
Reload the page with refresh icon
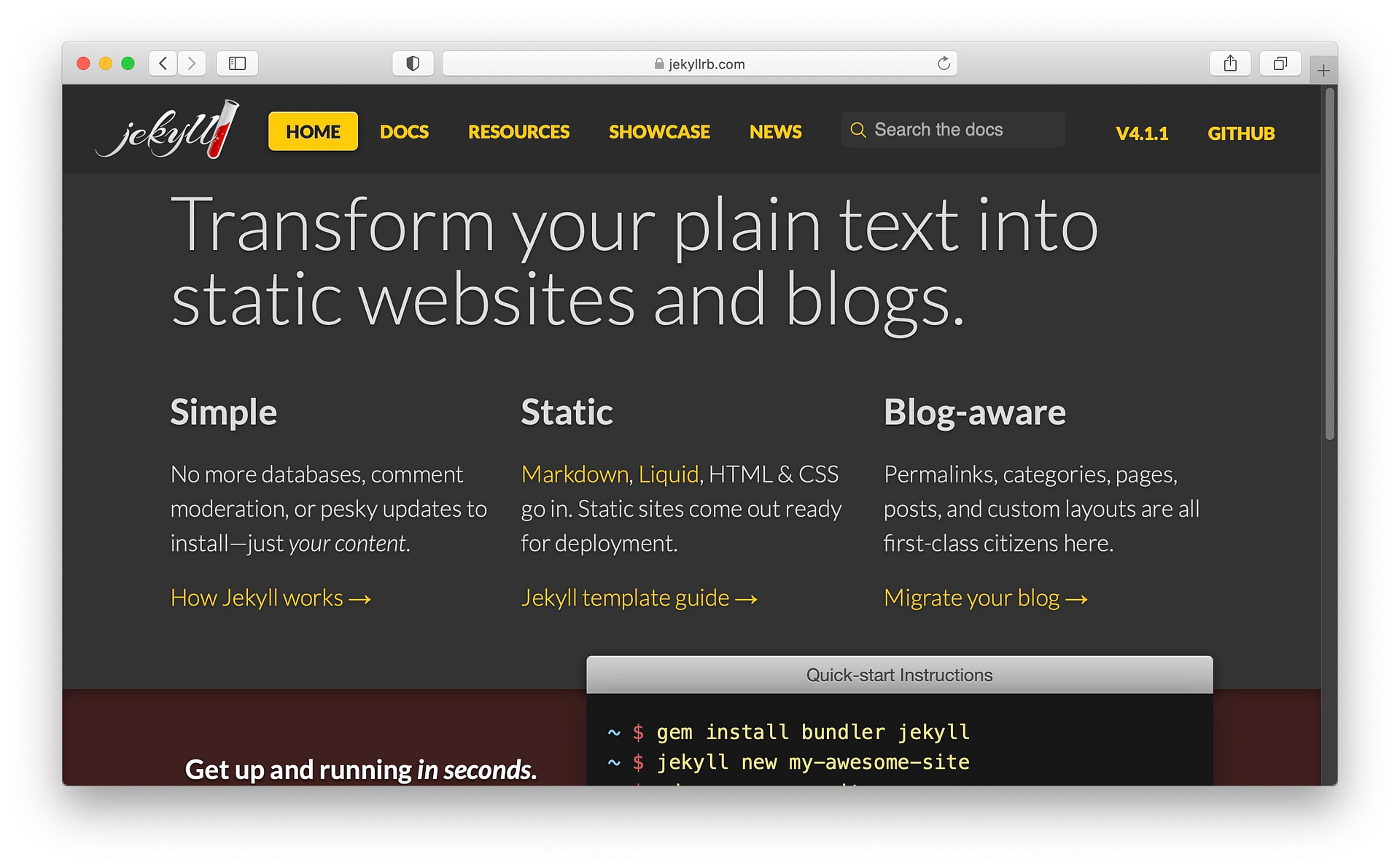pos(944,63)
